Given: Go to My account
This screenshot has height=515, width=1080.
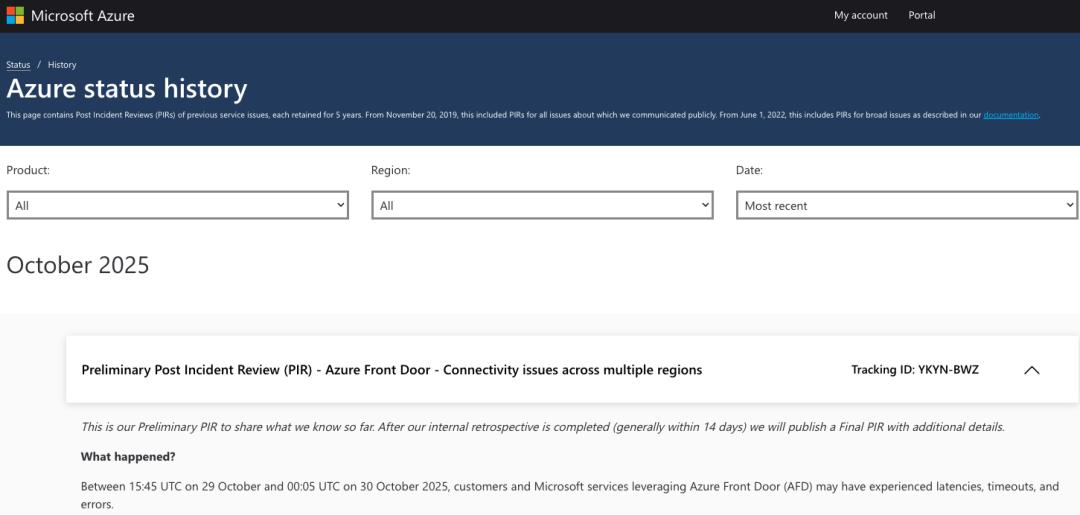Looking at the screenshot, I should pos(860,15).
